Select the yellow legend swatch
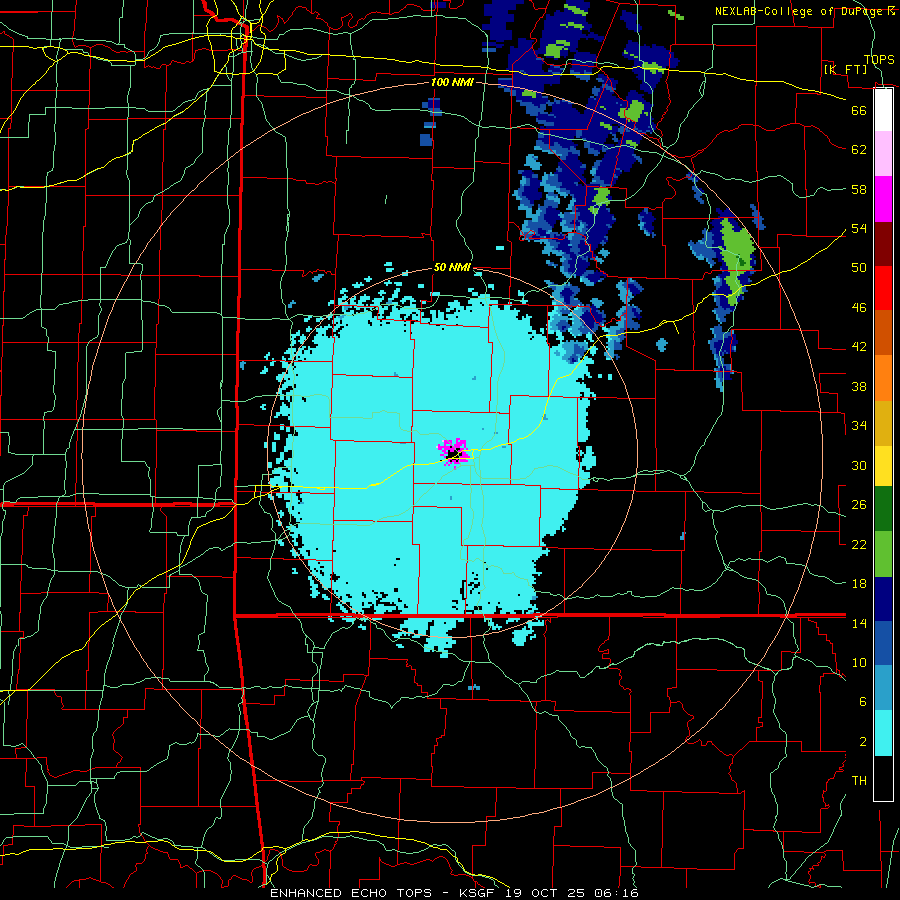Image resolution: width=900 pixels, height=900 pixels. pyautogui.click(x=883, y=465)
